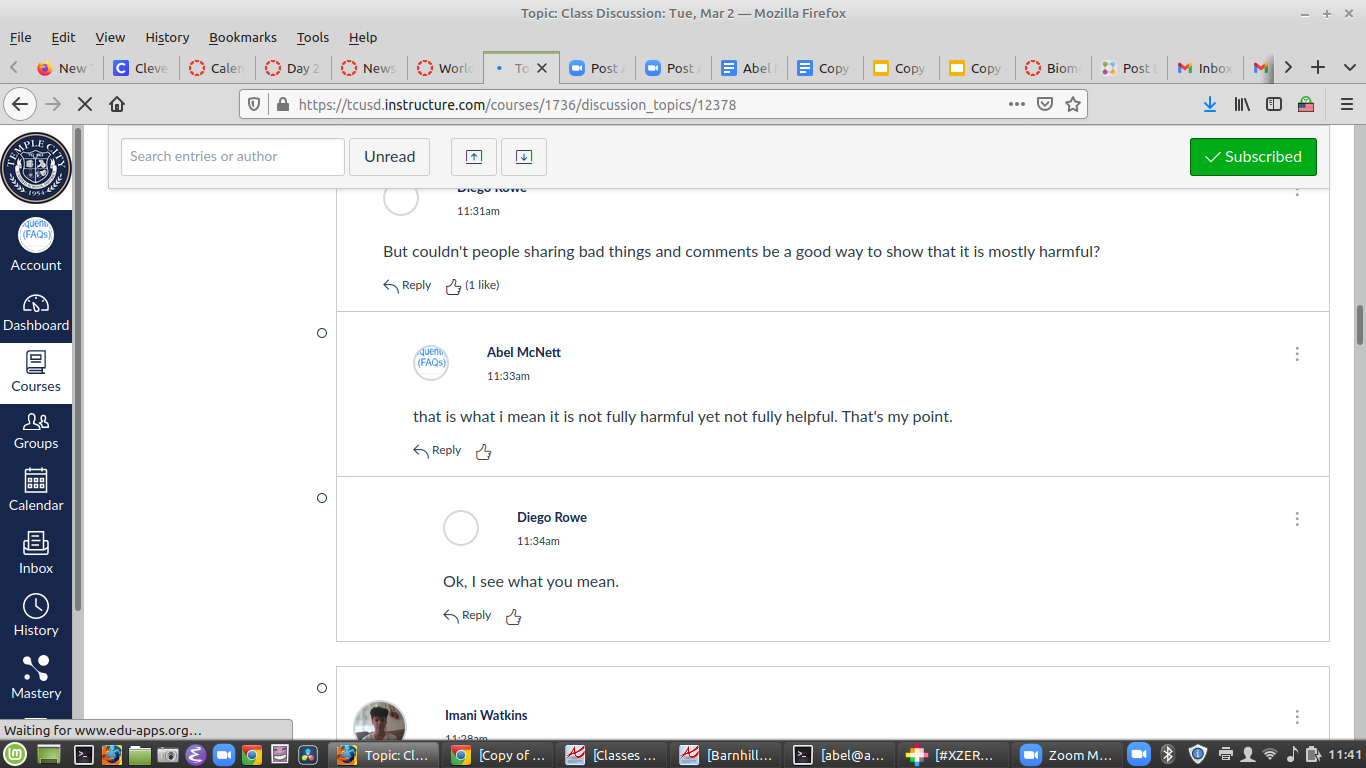This screenshot has height=768, width=1366.
Task: Open the terminal window in taskbar
Action: tap(839, 755)
